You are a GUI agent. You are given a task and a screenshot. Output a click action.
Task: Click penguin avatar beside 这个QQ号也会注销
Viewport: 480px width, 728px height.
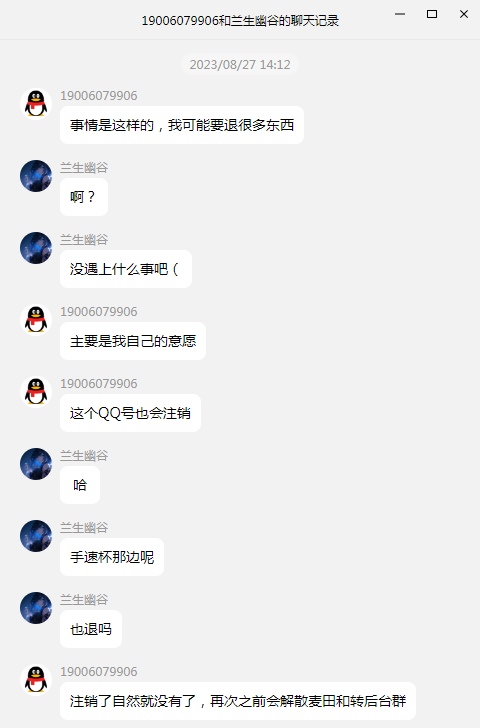coord(36,392)
